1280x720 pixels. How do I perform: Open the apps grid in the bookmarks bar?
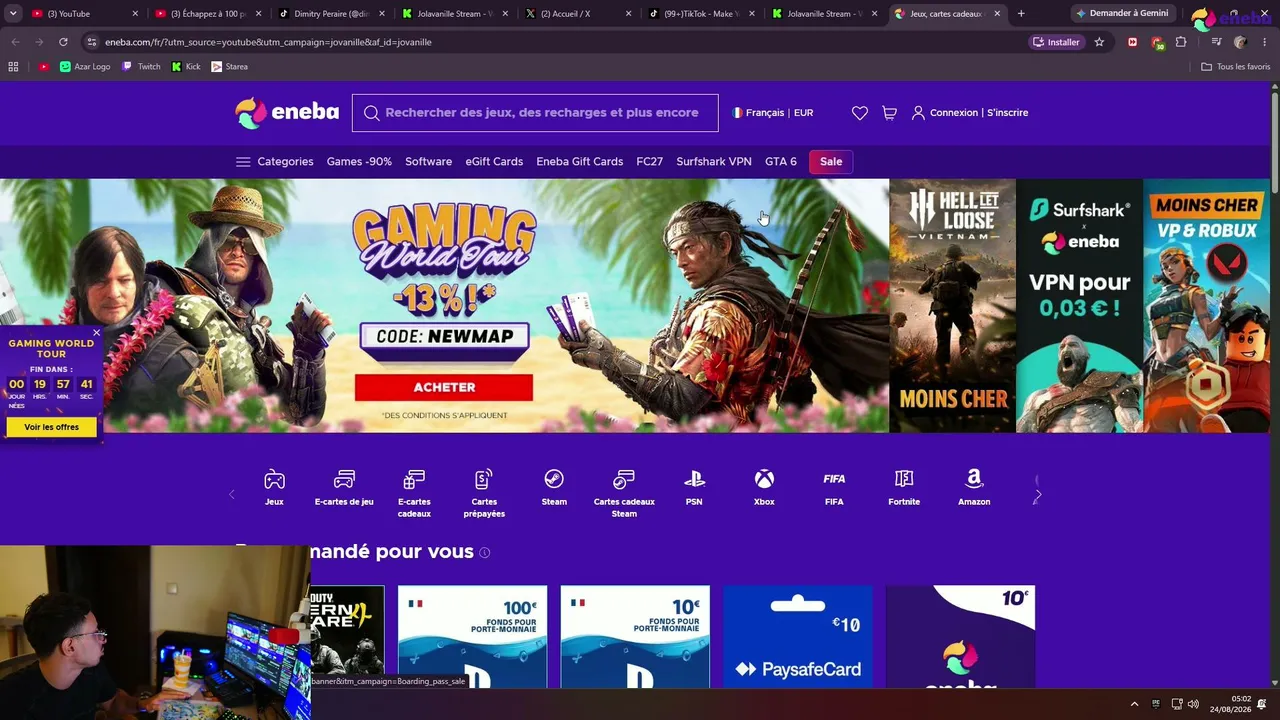[x=13, y=67]
